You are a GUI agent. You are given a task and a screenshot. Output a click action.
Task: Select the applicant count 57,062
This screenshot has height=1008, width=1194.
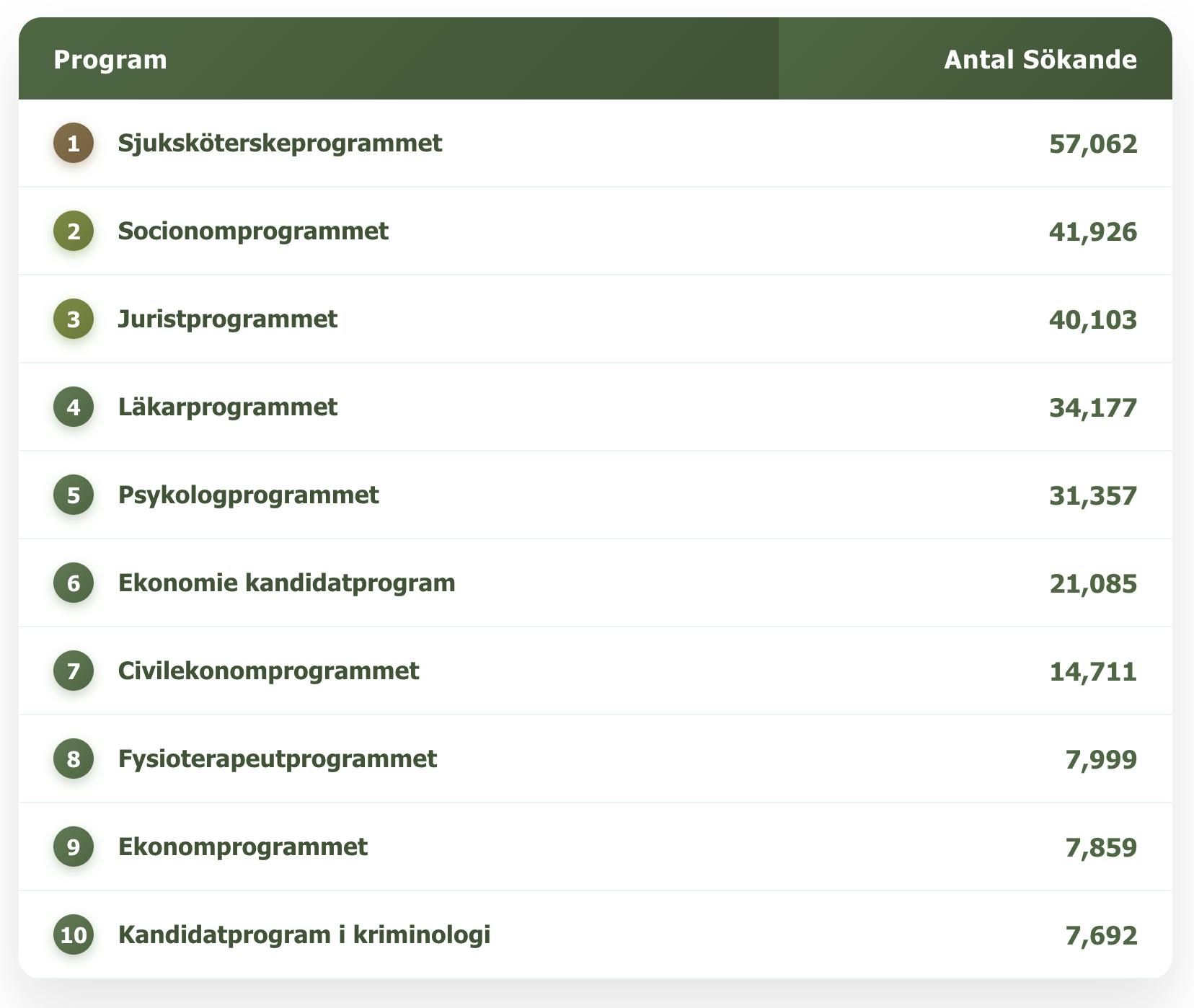1092,143
